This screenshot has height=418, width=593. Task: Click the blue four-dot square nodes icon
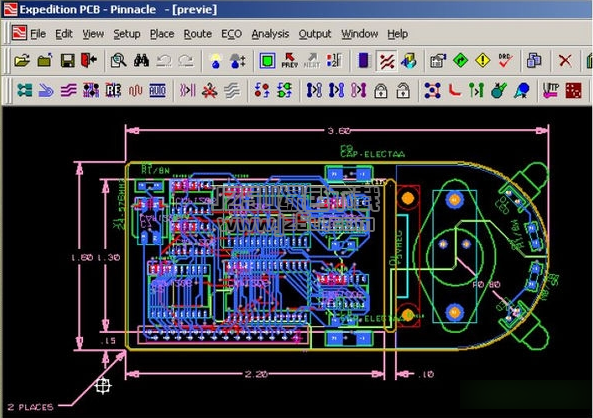432,90
